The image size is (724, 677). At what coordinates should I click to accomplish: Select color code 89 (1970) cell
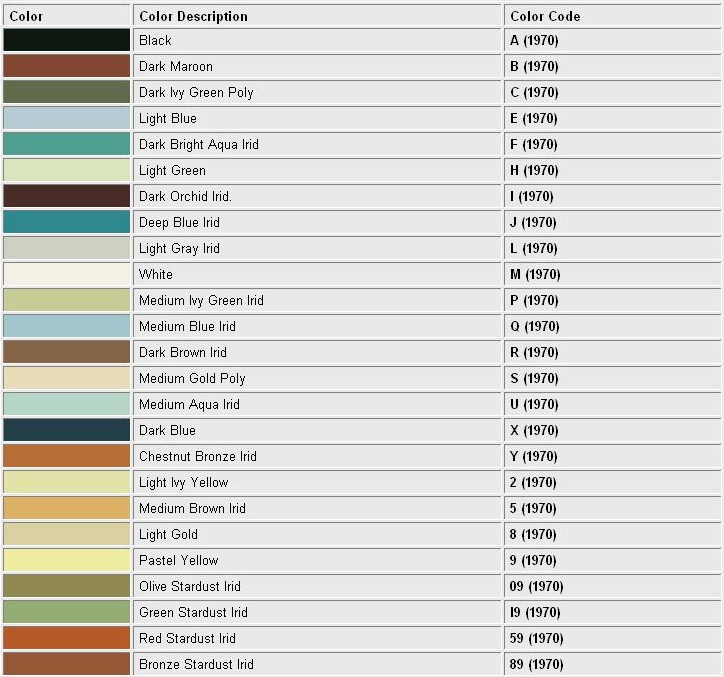613,664
